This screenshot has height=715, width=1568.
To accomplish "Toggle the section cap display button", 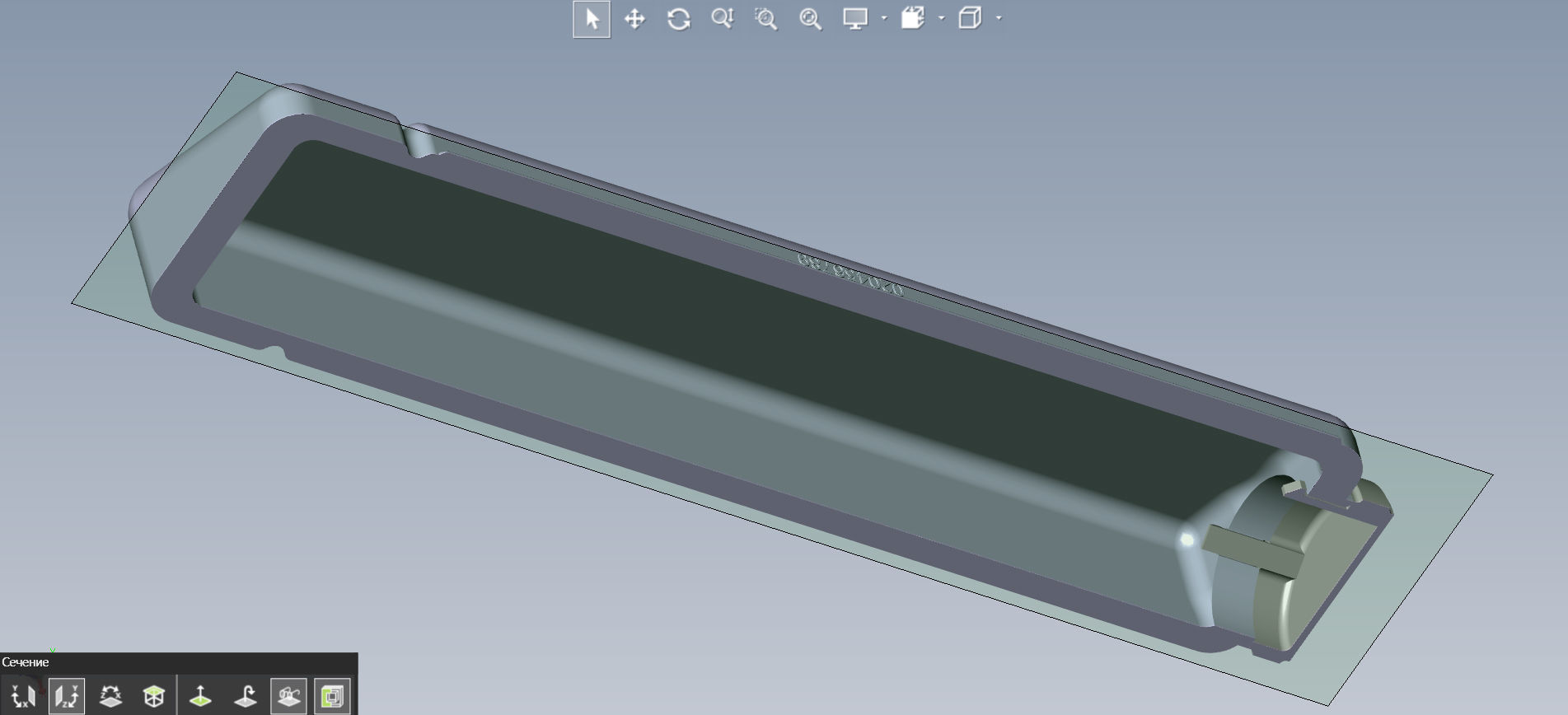I will [x=332, y=696].
